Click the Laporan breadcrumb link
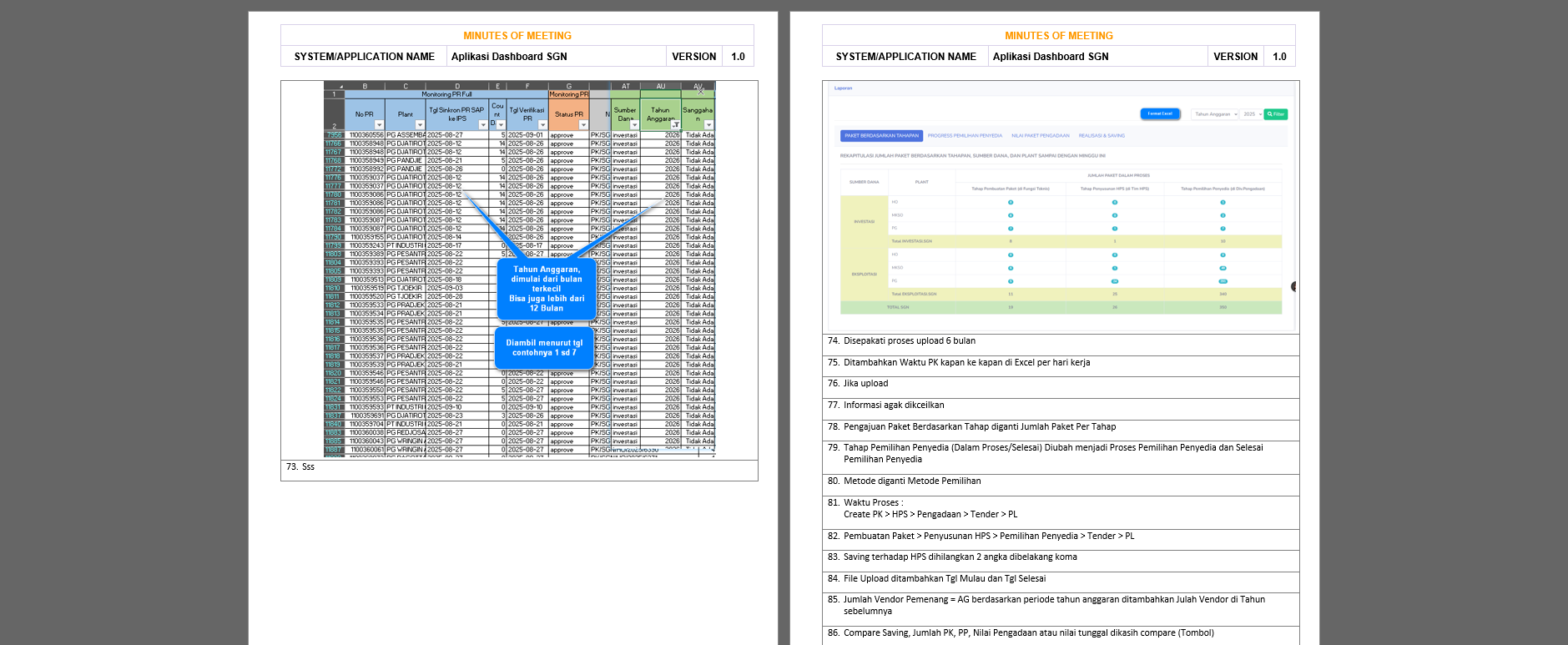 point(843,88)
